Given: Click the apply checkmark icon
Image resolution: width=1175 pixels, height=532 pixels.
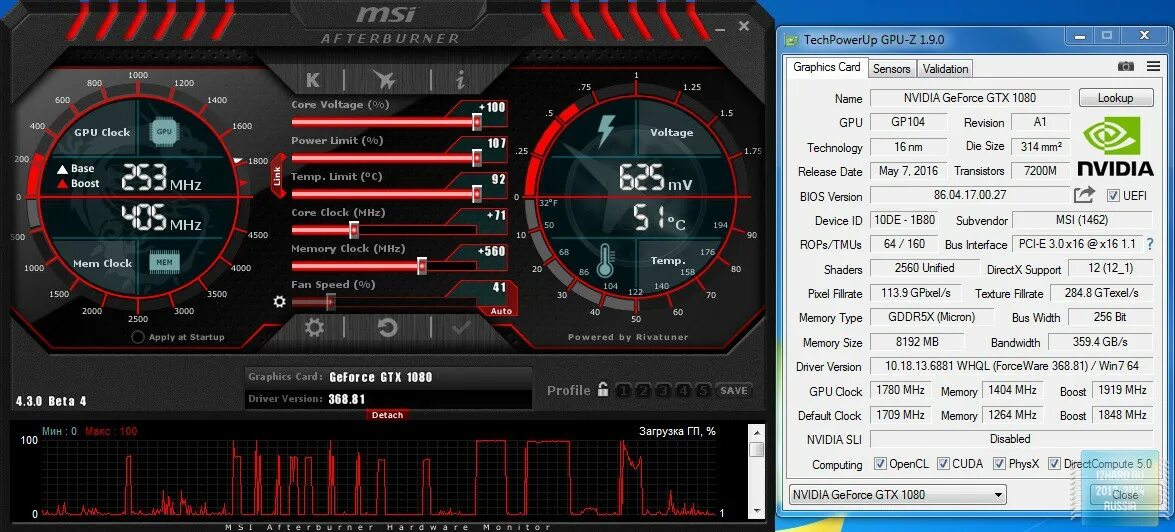Looking at the screenshot, I should 461,327.
